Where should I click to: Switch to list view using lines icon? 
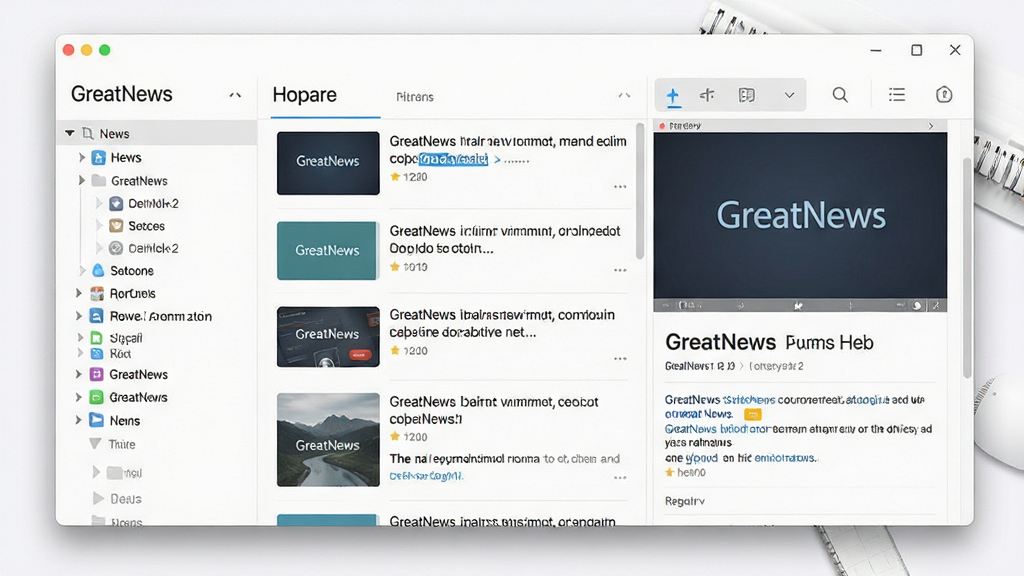897,95
